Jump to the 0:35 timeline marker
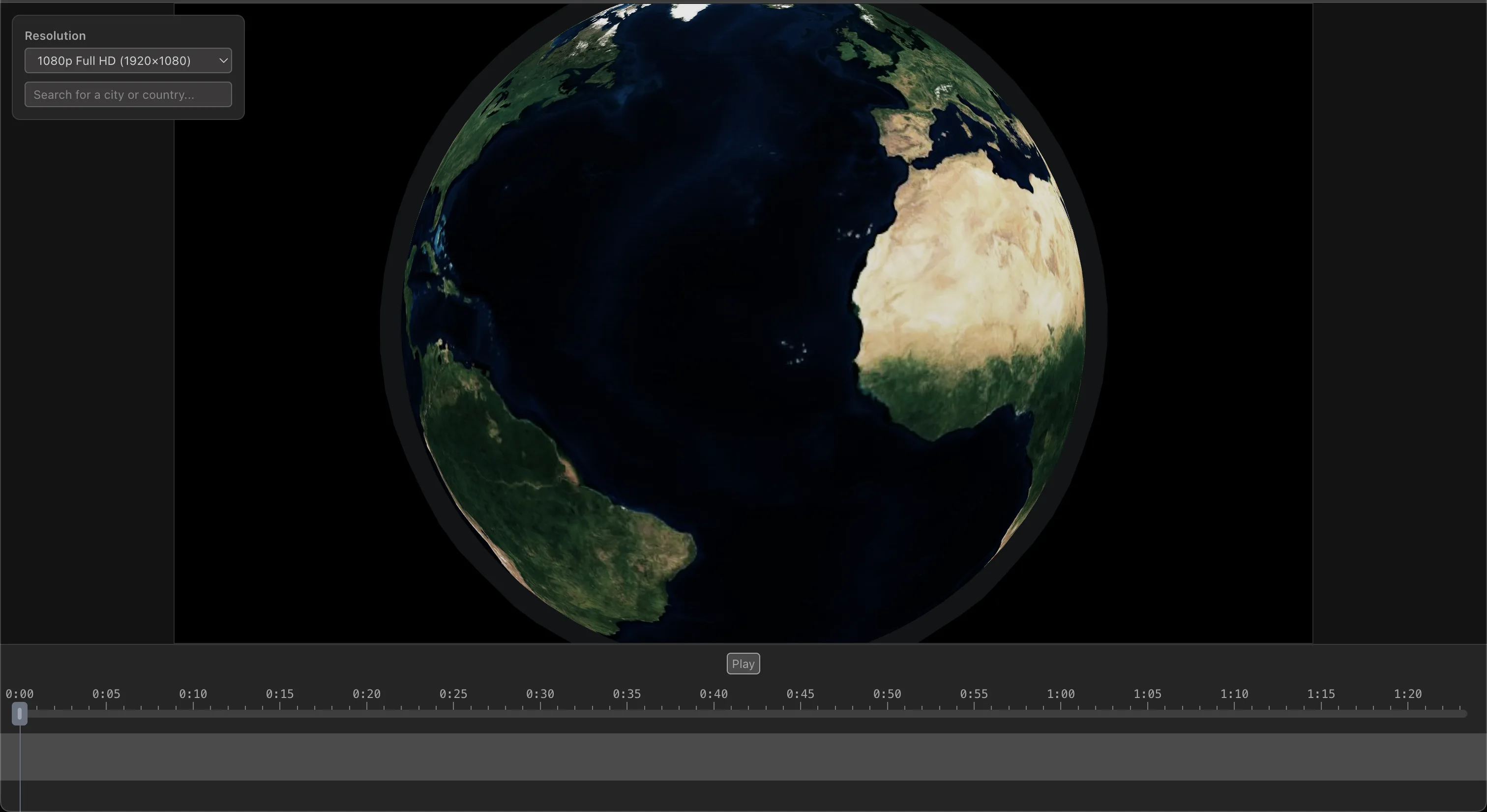Screen dimensions: 1487x812 pos(627,694)
